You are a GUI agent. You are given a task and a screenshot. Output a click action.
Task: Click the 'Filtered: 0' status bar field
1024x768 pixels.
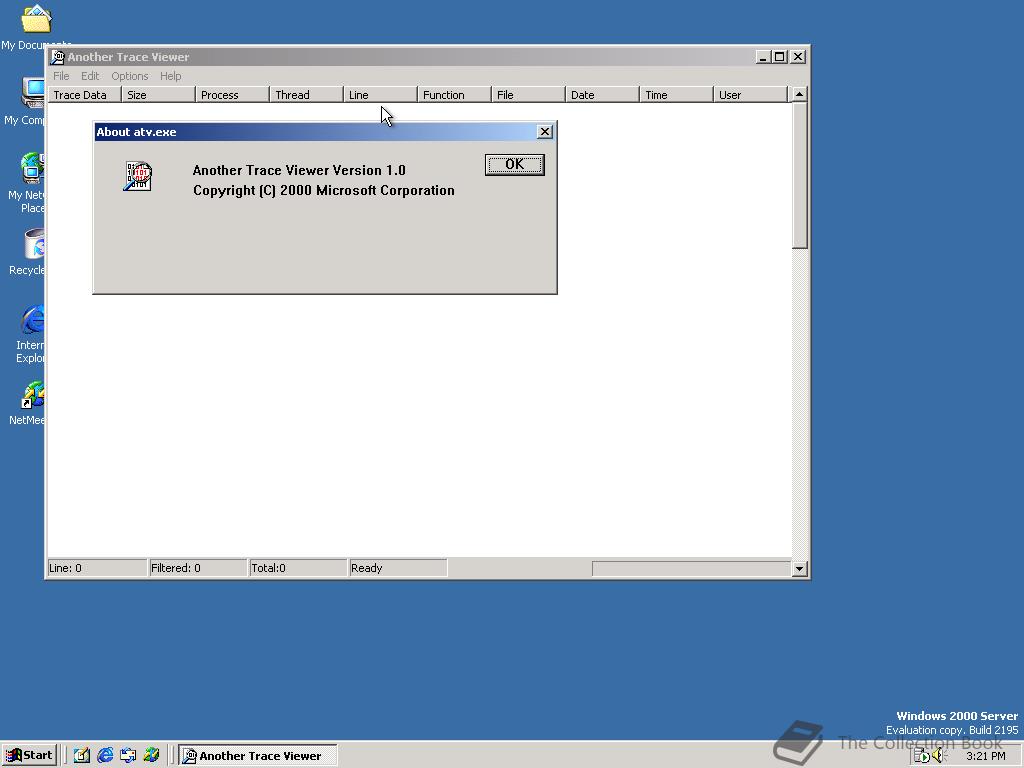point(198,568)
